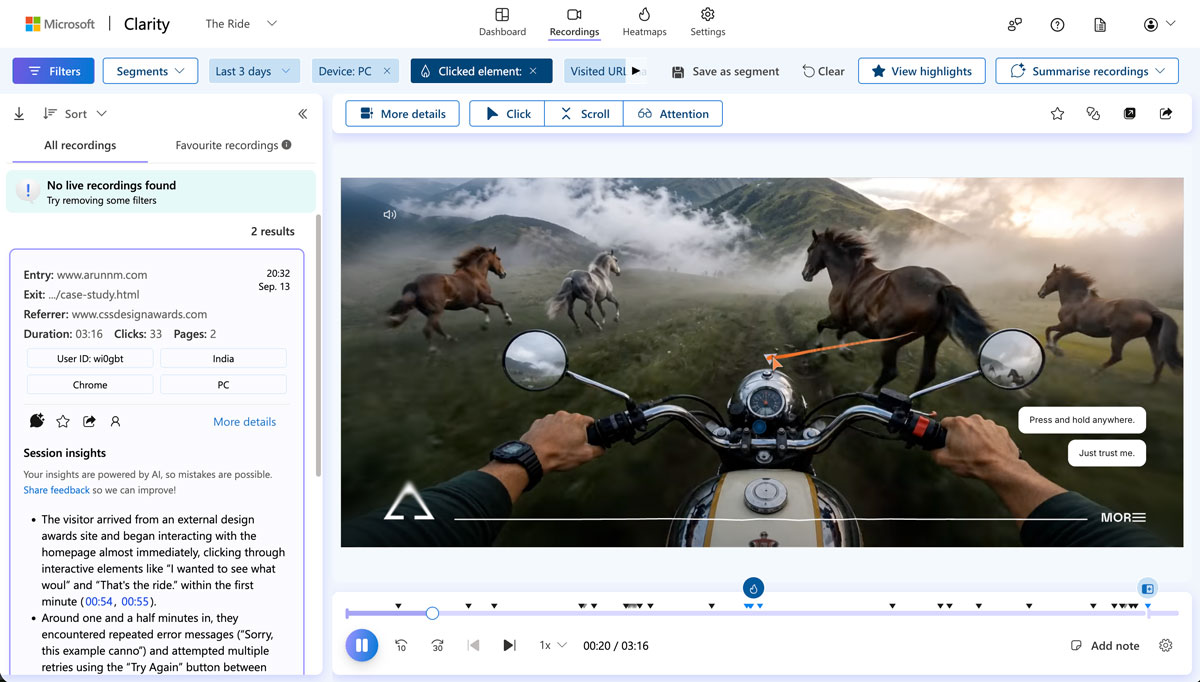Toggle the Scroll overlay

coord(584,114)
